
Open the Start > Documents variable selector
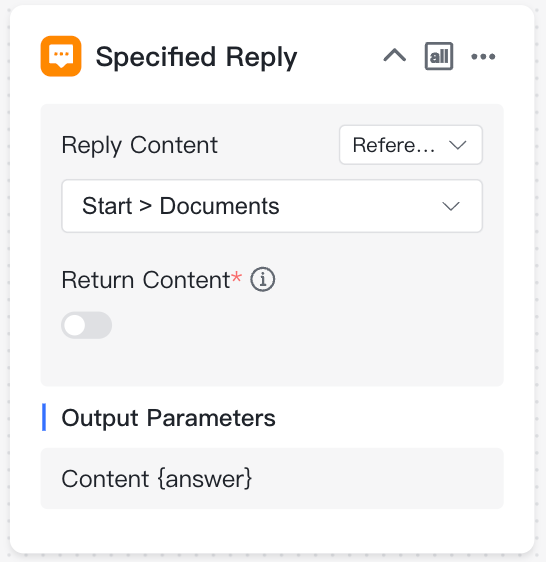tap(272, 206)
